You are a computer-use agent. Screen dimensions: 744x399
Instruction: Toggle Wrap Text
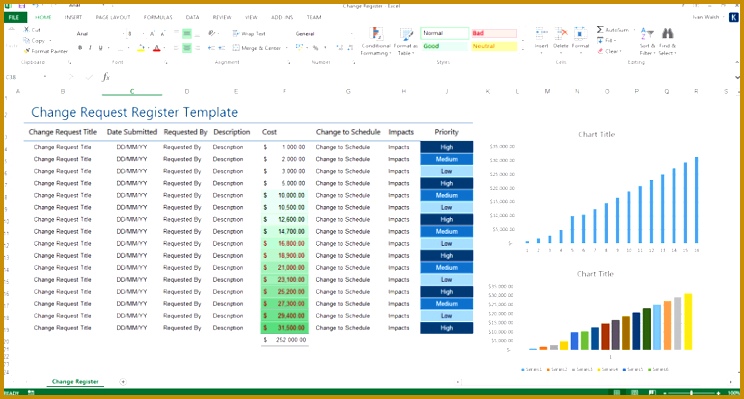click(x=249, y=34)
